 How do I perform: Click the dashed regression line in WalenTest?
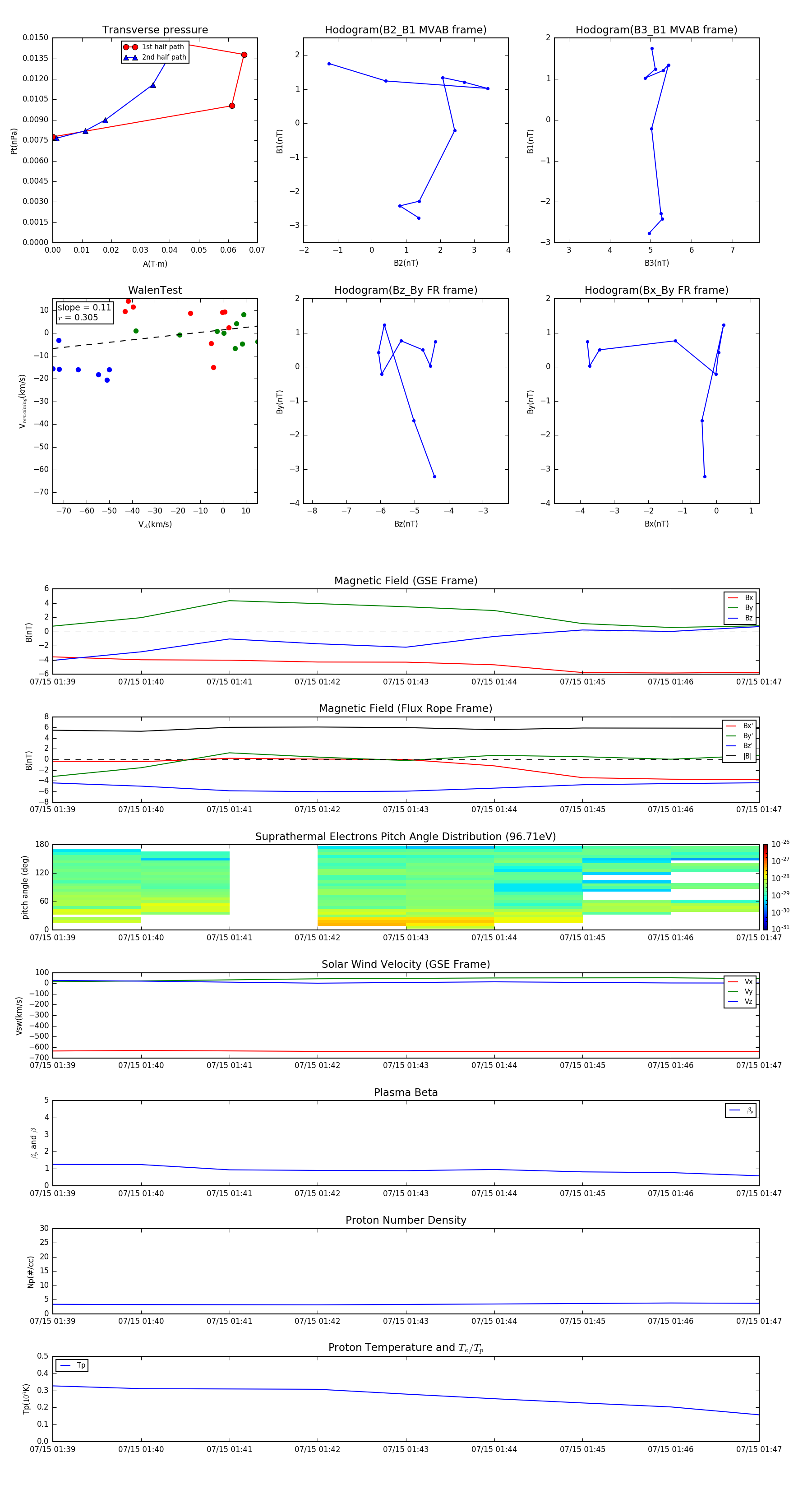point(155,337)
